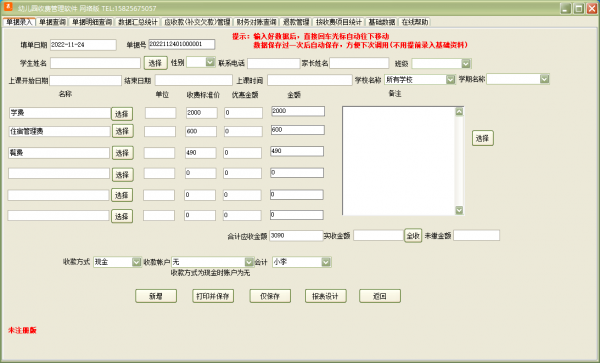Click the 填单日期 field
The image size is (600, 363).
[x=83, y=45]
